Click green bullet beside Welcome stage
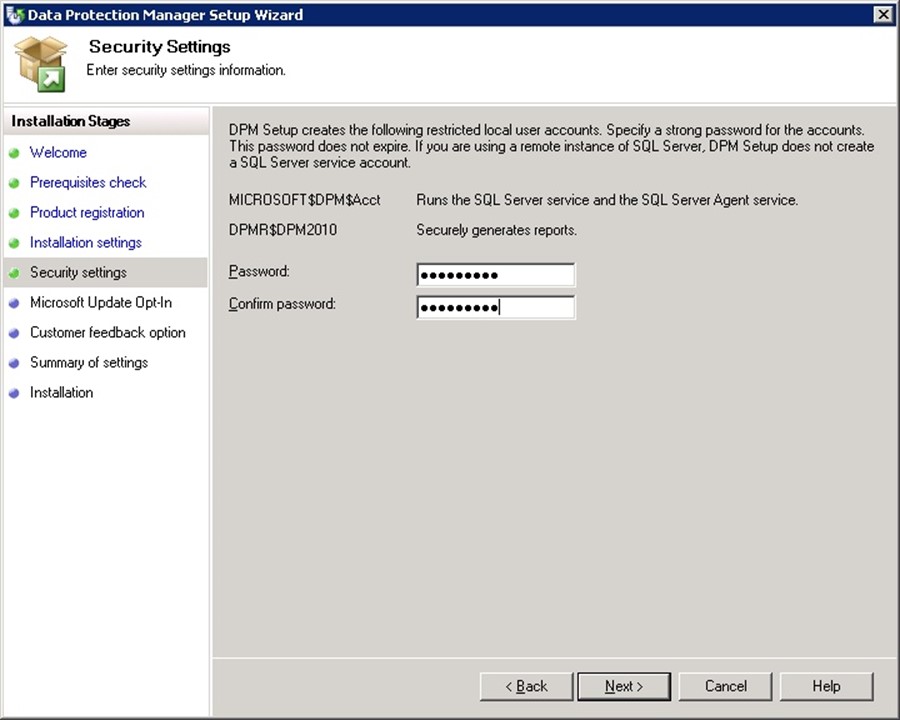Image resolution: width=900 pixels, height=720 pixels. pos(14,153)
